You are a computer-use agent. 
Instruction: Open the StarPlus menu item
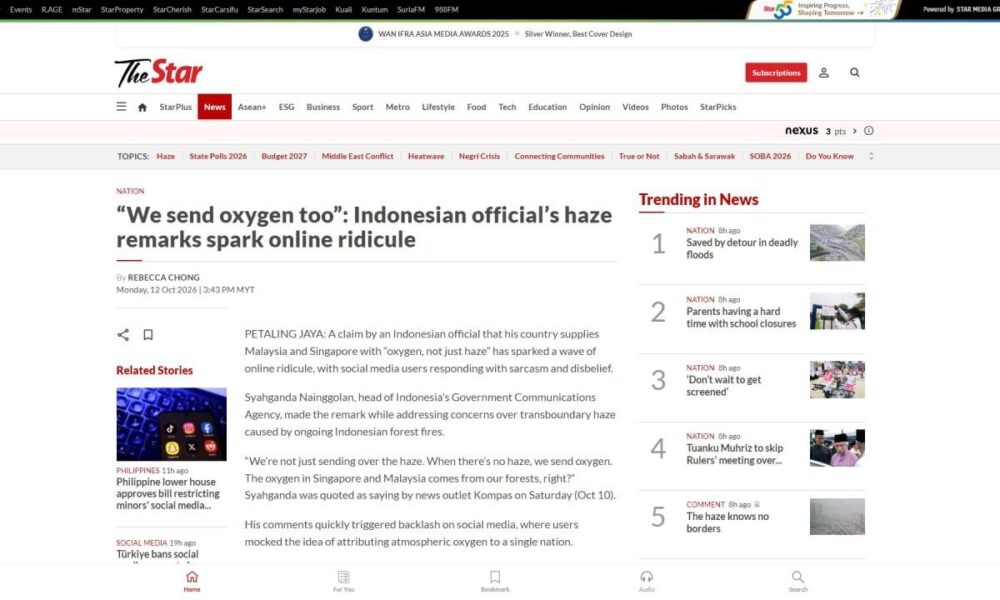[175, 107]
